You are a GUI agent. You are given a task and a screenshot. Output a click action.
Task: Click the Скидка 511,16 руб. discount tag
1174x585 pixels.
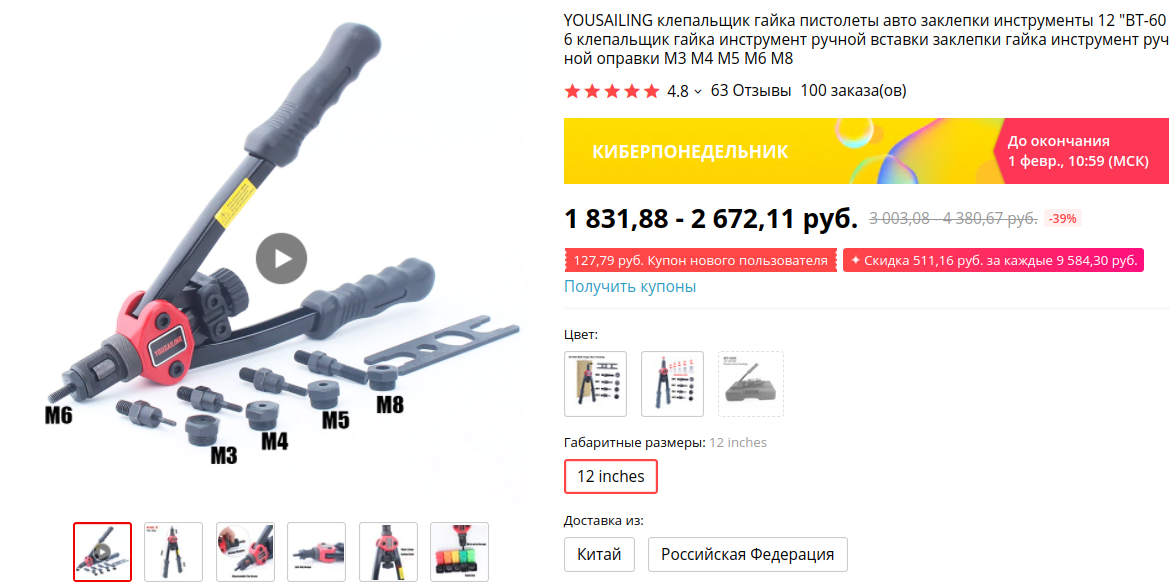pyautogui.click(x=993, y=261)
